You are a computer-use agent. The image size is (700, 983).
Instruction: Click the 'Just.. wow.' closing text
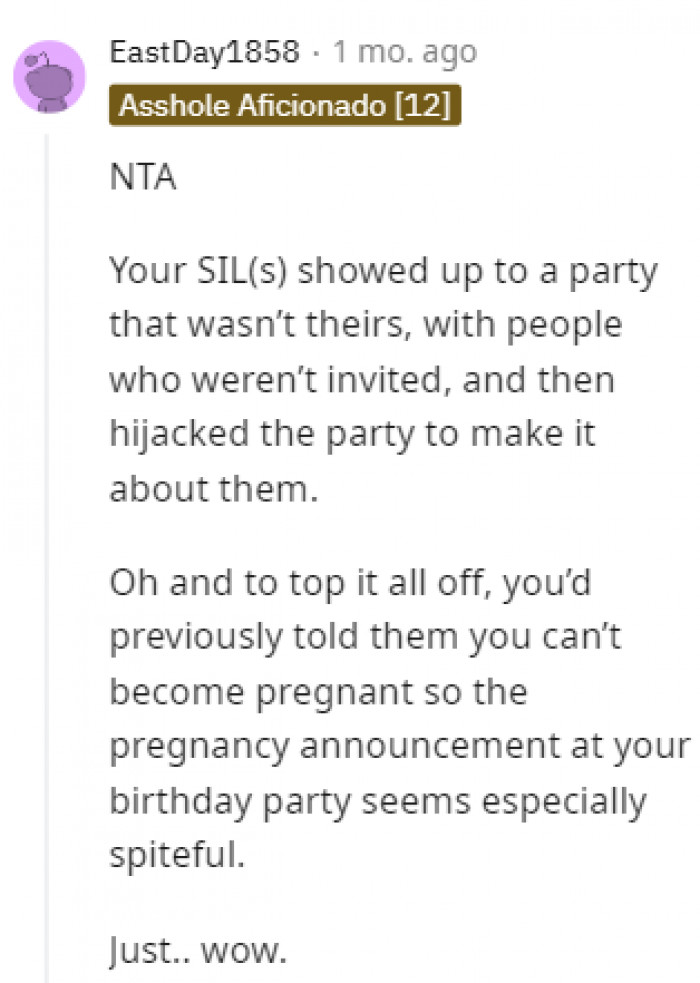(198, 949)
